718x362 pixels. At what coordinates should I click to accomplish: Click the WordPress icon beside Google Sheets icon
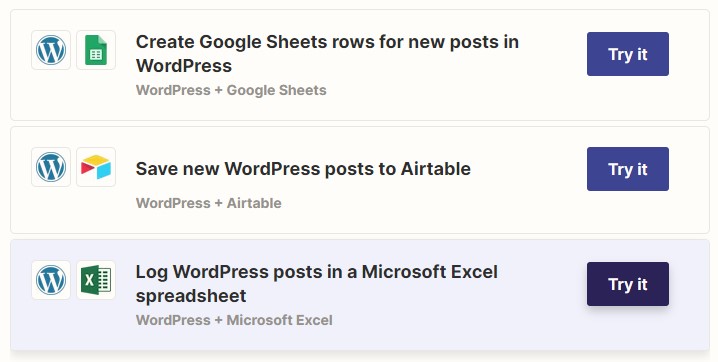pos(51,50)
